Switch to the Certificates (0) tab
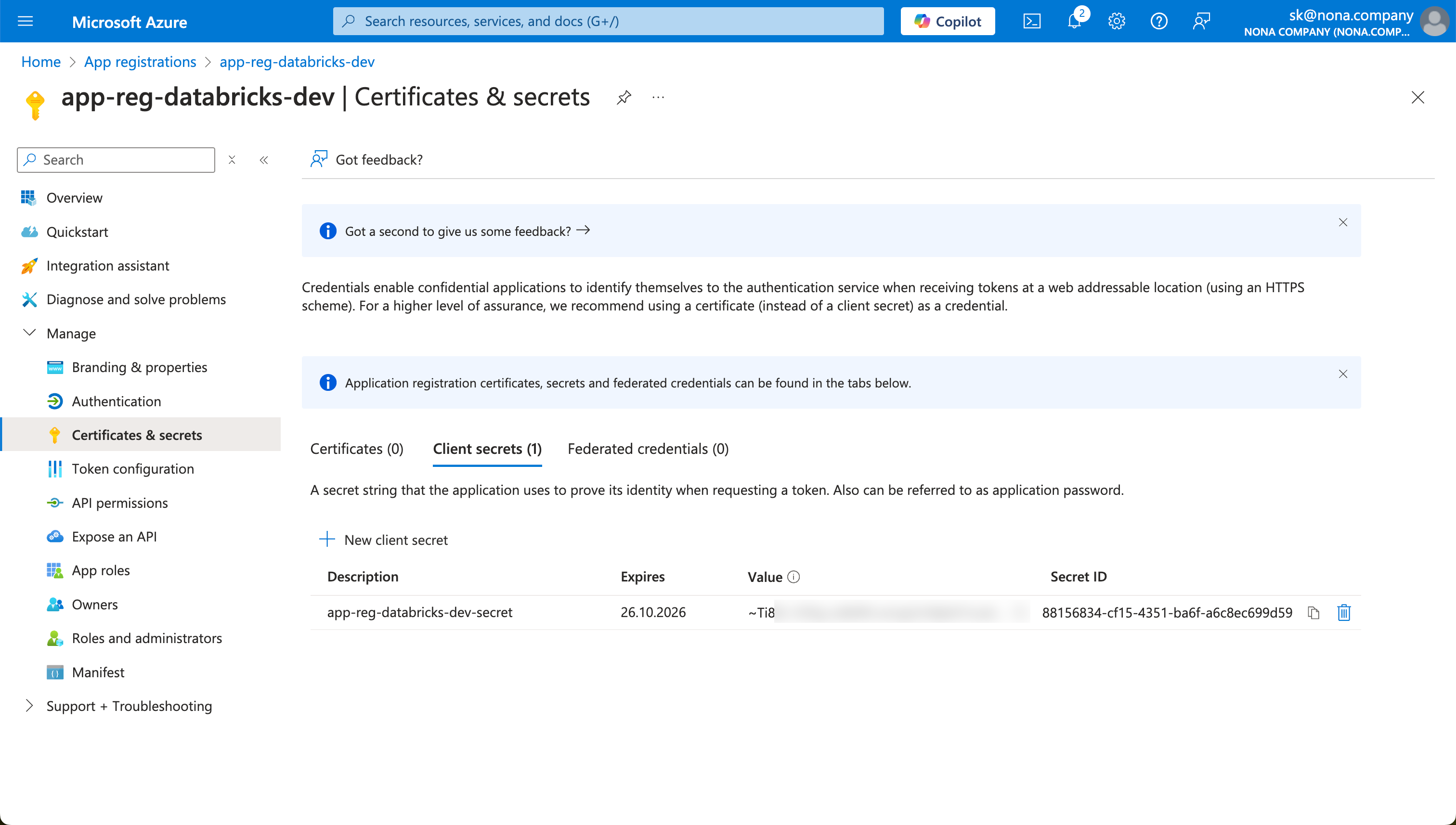Screen dimensions: 1456x825 click(x=356, y=449)
